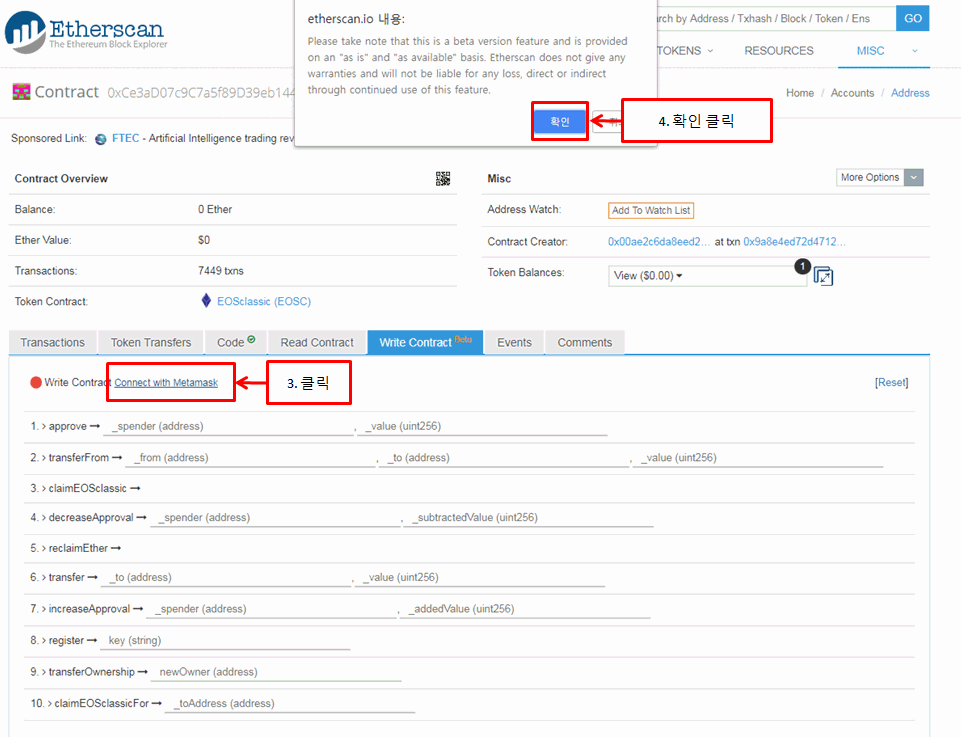The height and width of the screenshot is (737, 961).
Task: Go to Accounts breadcrumb
Action: coord(852,93)
